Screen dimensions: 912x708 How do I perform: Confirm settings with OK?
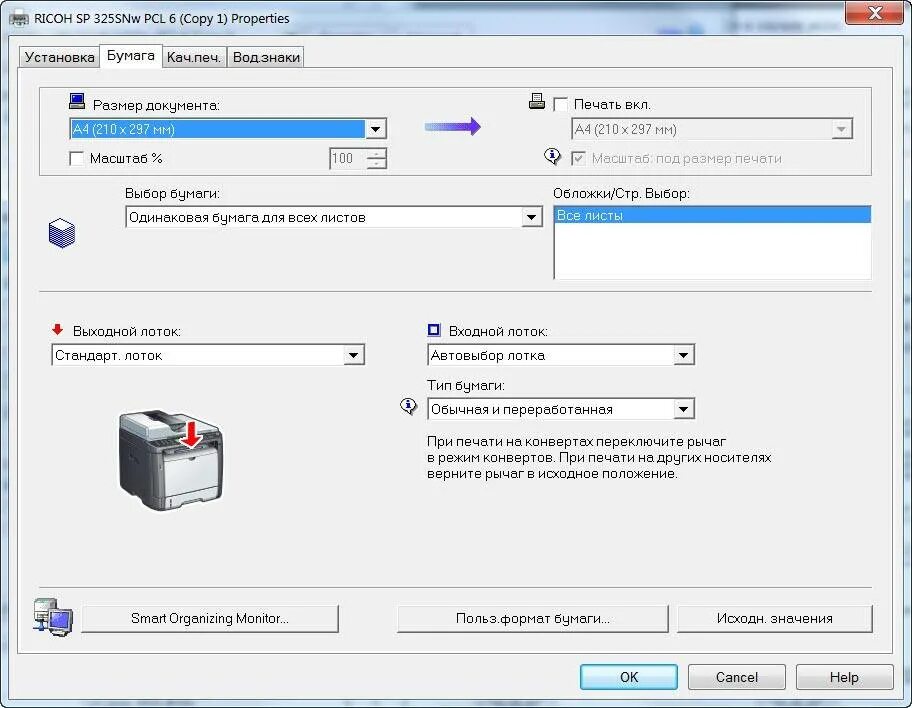tap(629, 677)
